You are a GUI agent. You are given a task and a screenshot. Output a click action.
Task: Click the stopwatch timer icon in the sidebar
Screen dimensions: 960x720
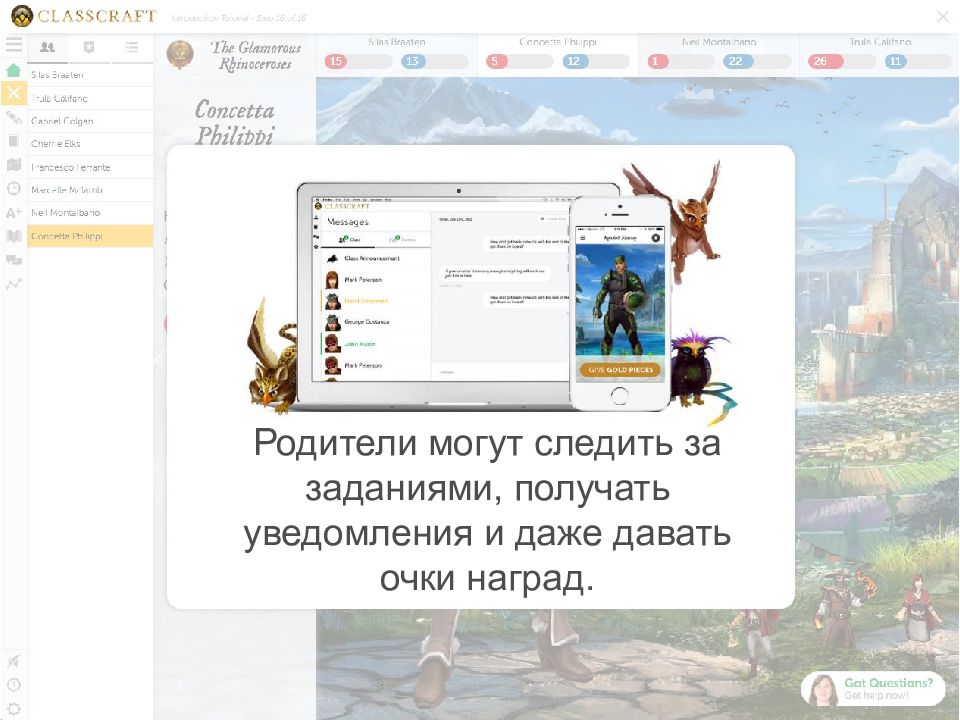(13, 189)
